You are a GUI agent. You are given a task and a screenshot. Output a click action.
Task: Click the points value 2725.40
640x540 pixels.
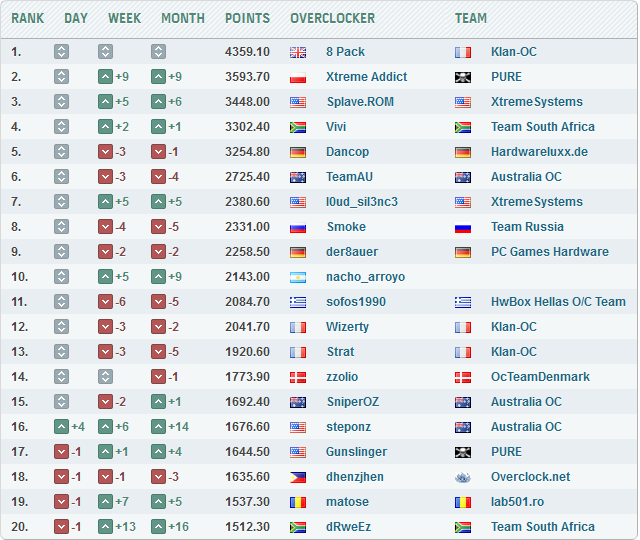coord(247,176)
